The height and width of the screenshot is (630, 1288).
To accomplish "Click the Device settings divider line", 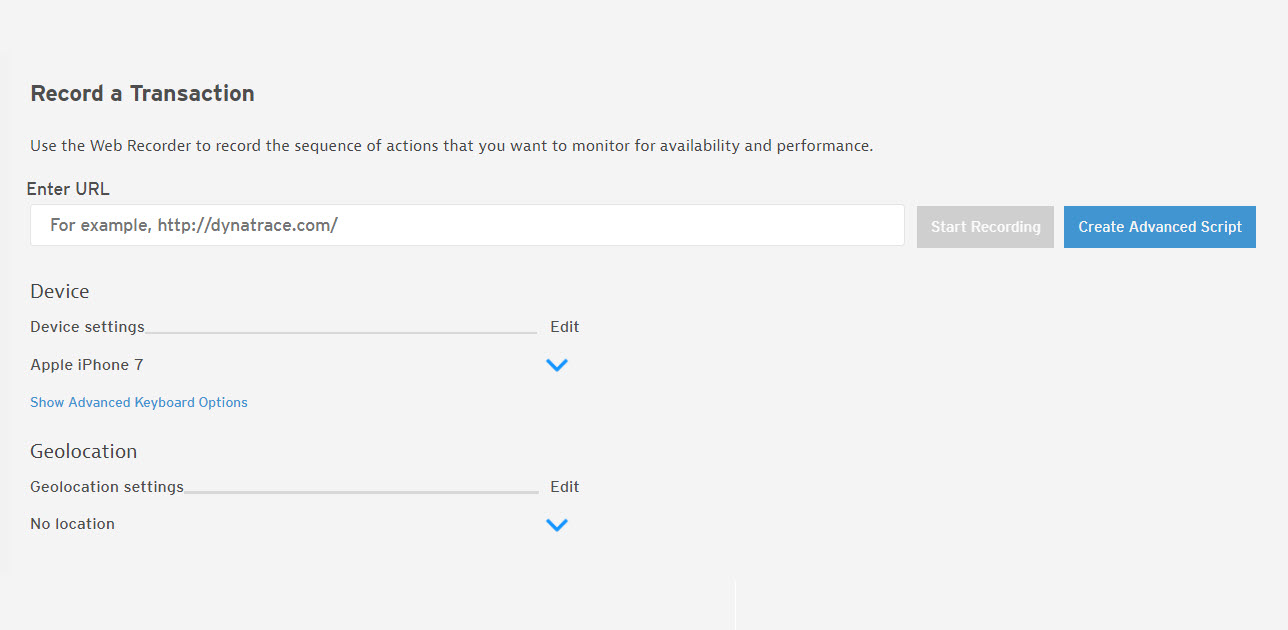I will click(341, 332).
